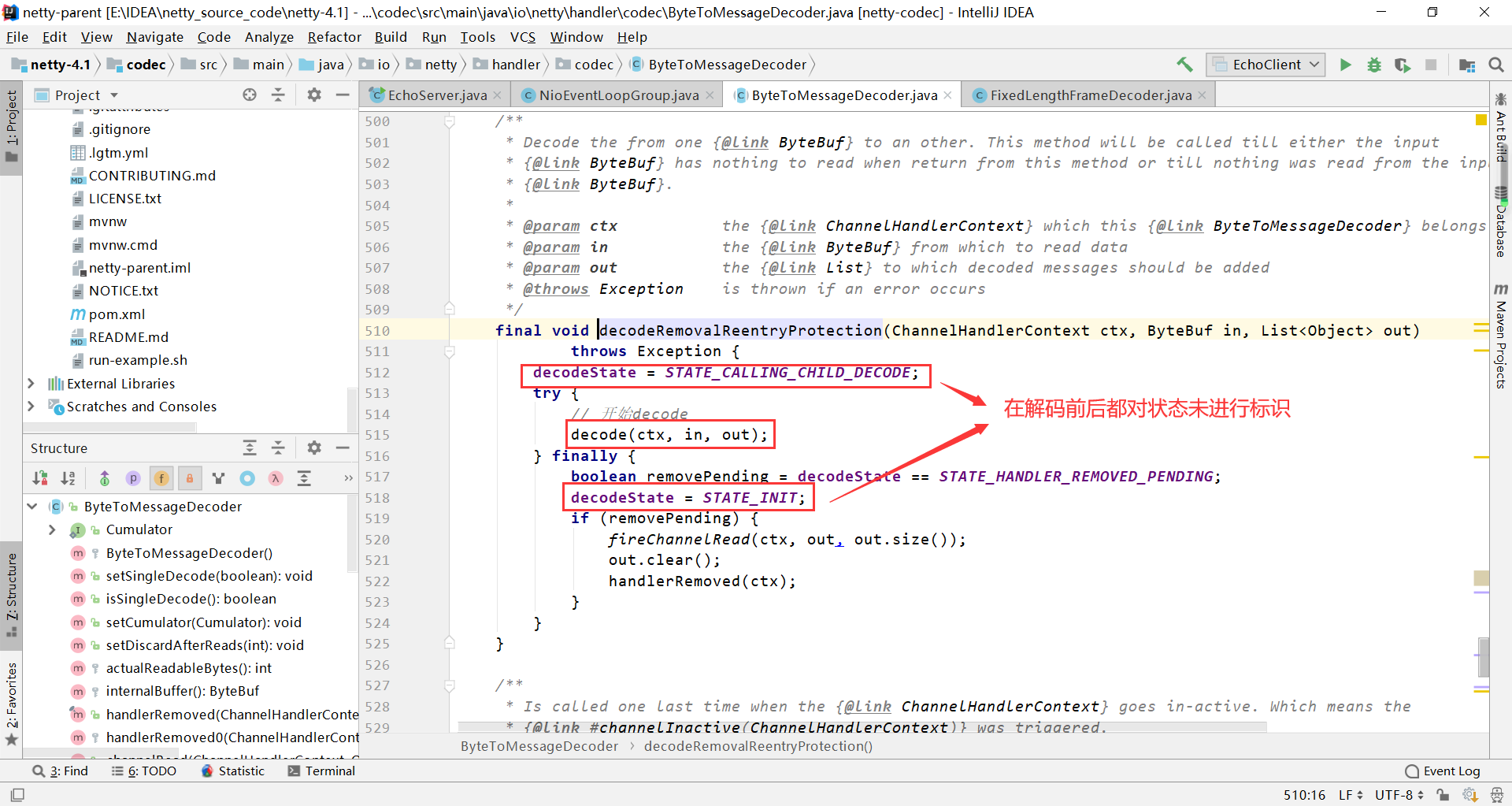Viewport: 1512px width, 806px height.
Task: Collapse all in Project panel
Action: coord(278,95)
